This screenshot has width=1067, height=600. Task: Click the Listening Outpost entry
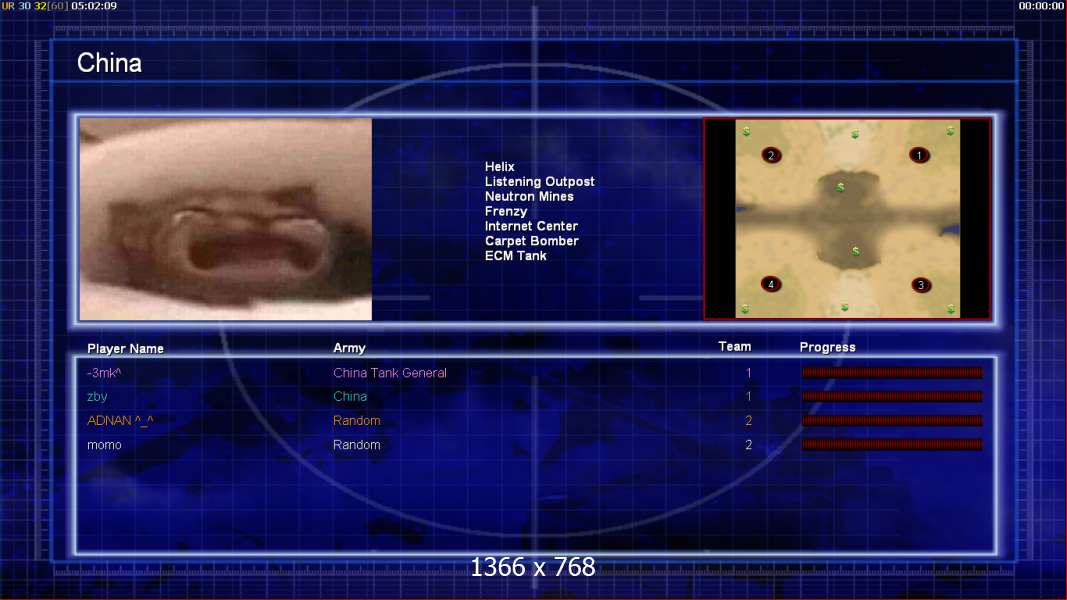540,182
